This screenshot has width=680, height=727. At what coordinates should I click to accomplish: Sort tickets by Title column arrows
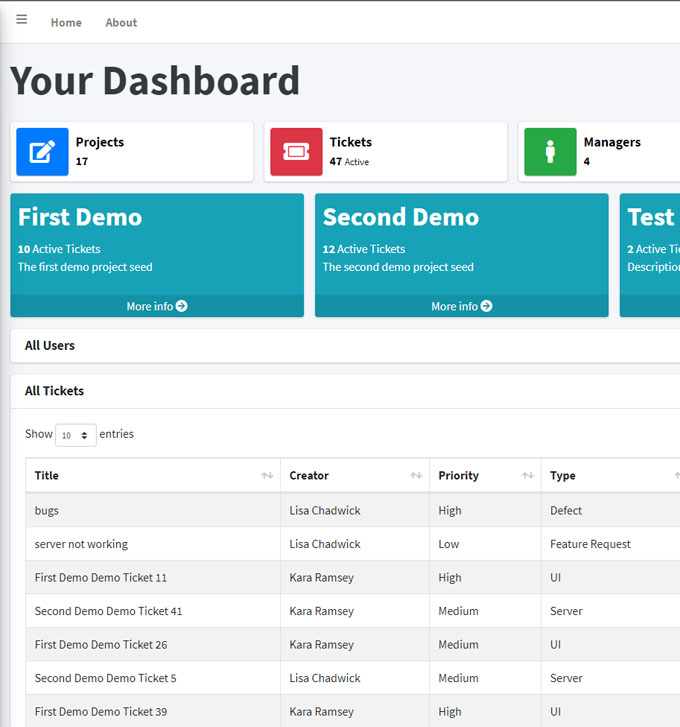(267, 476)
